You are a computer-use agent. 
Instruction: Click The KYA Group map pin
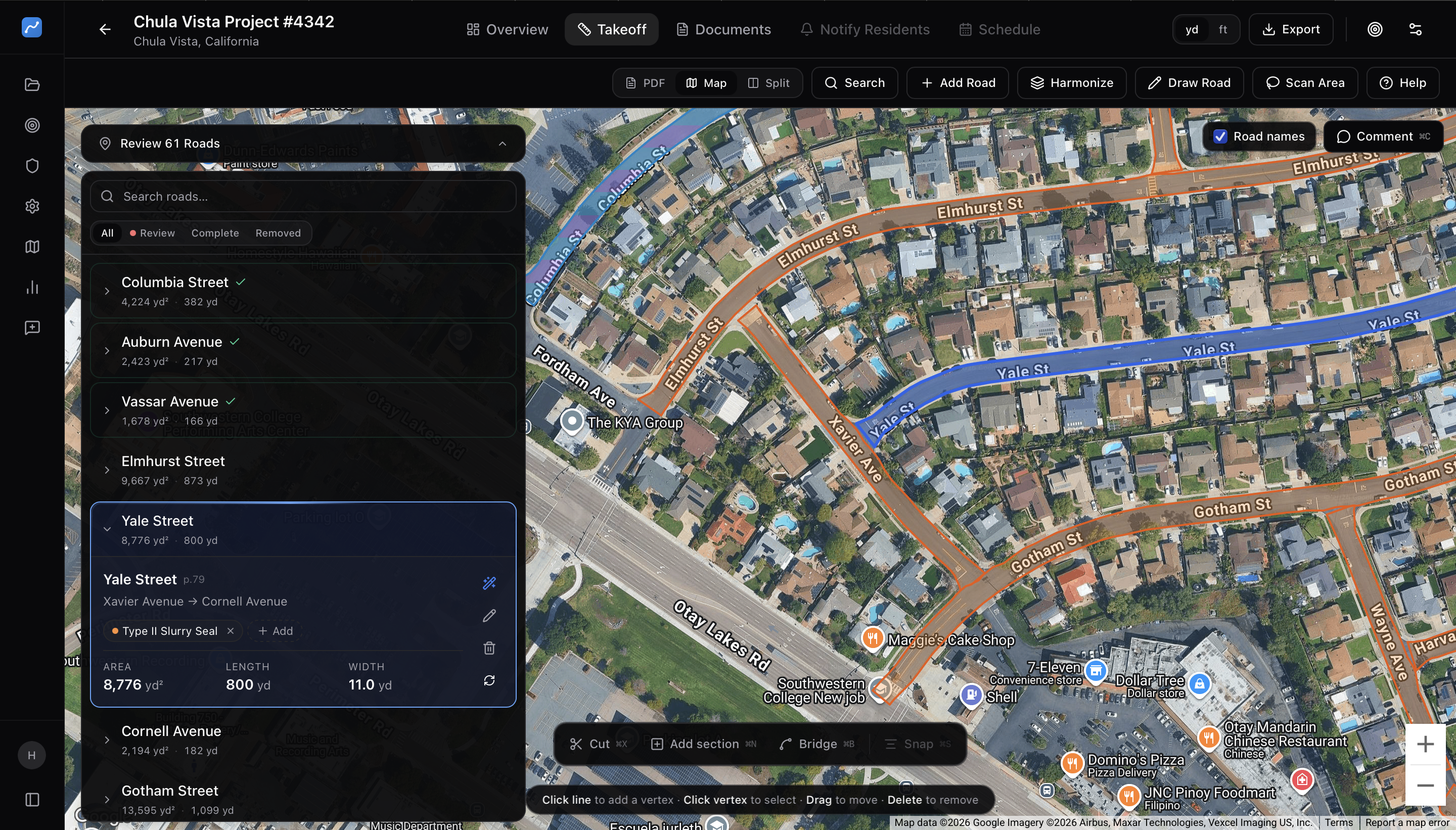[x=571, y=423]
